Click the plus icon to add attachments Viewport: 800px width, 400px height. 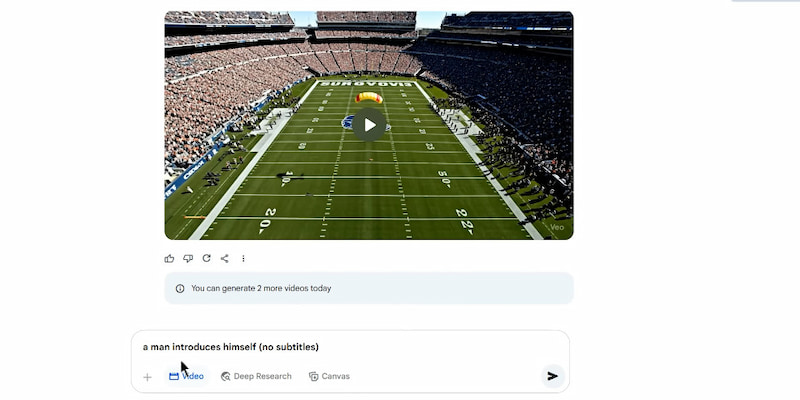[x=147, y=377]
